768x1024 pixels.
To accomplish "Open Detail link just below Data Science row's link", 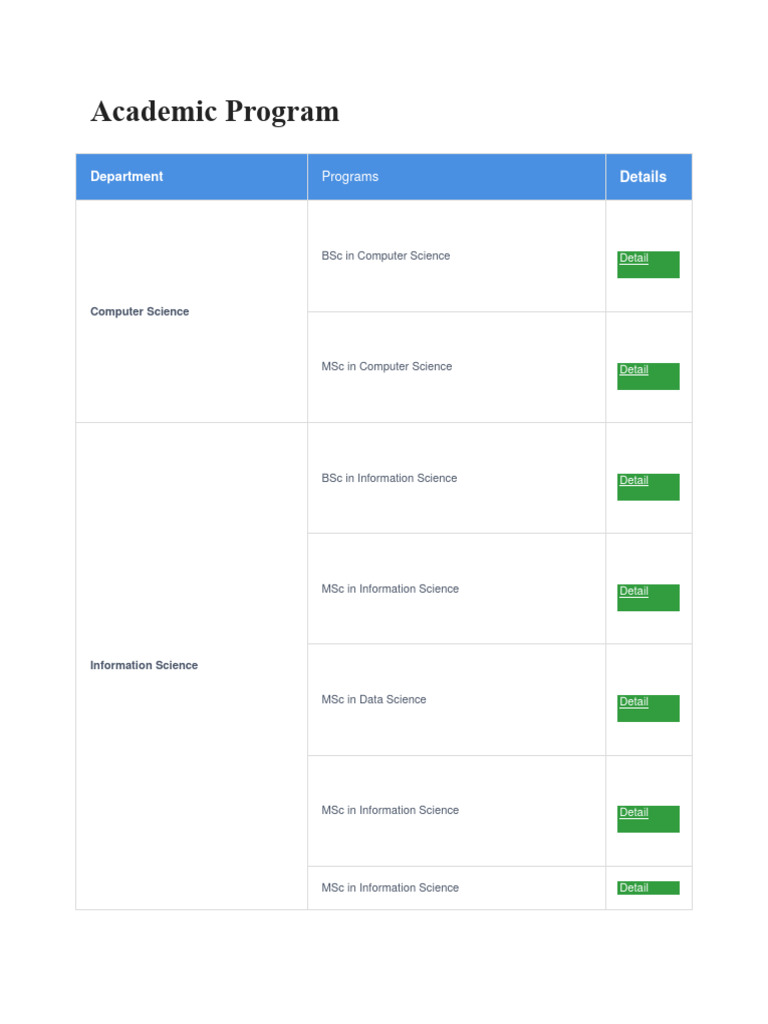I will (x=634, y=813).
